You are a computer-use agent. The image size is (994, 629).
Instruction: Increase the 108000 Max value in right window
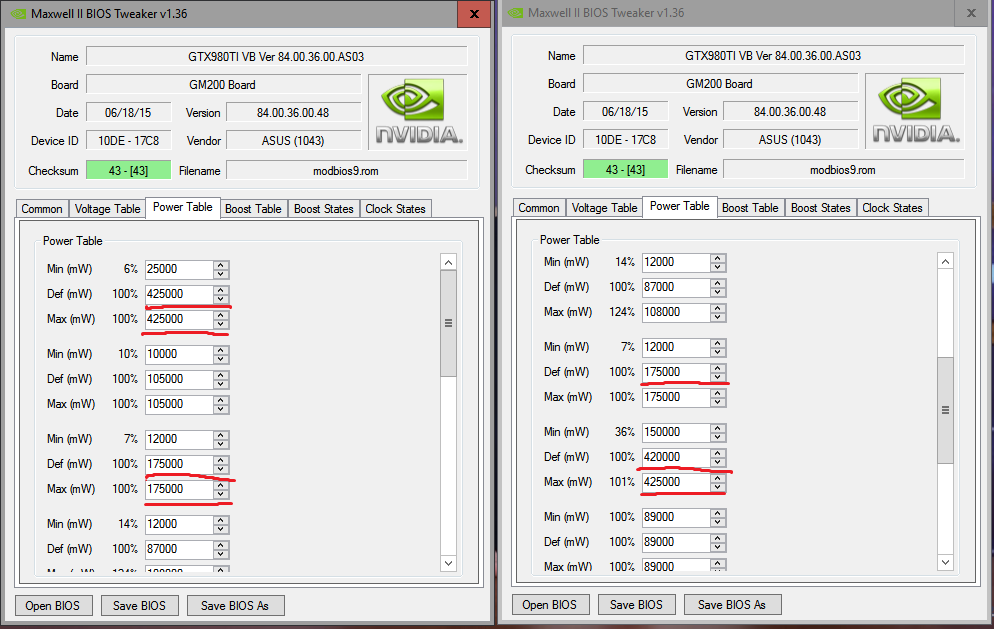(x=718, y=308)
